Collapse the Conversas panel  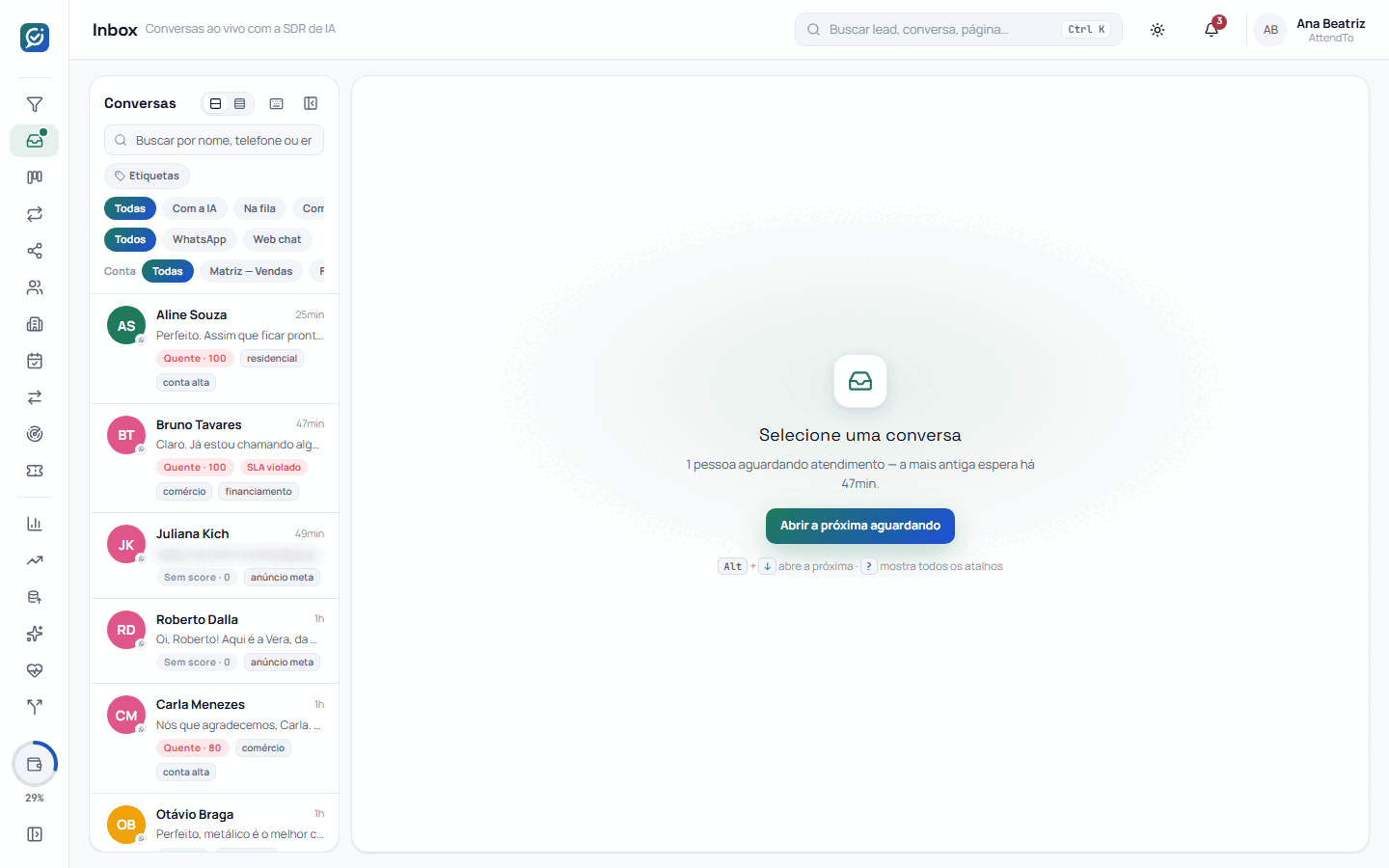(x=311, y=103)
